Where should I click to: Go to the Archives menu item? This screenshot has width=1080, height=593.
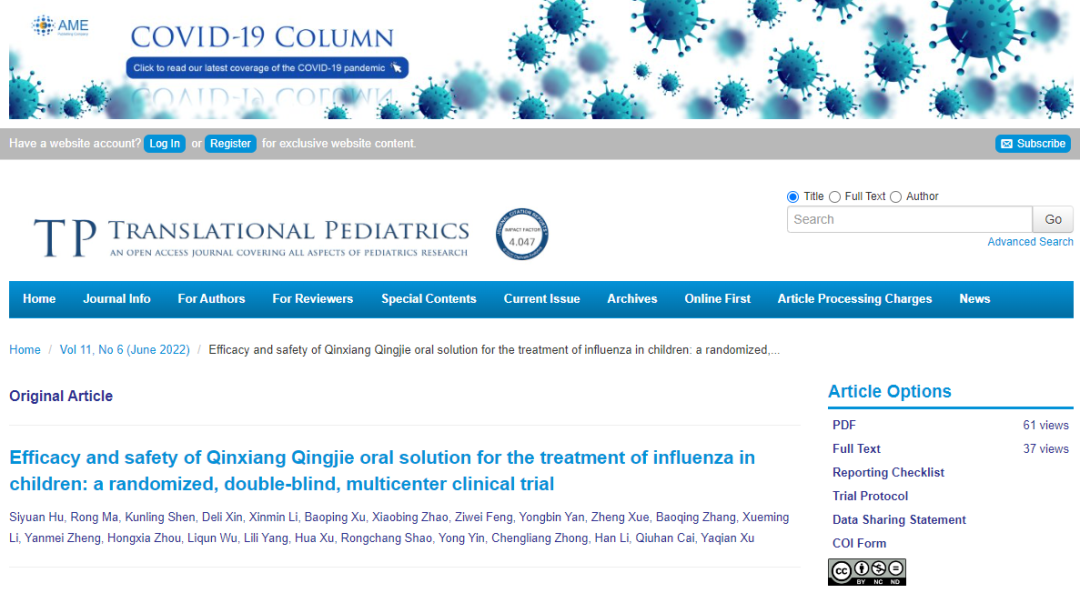pos(632,299)
